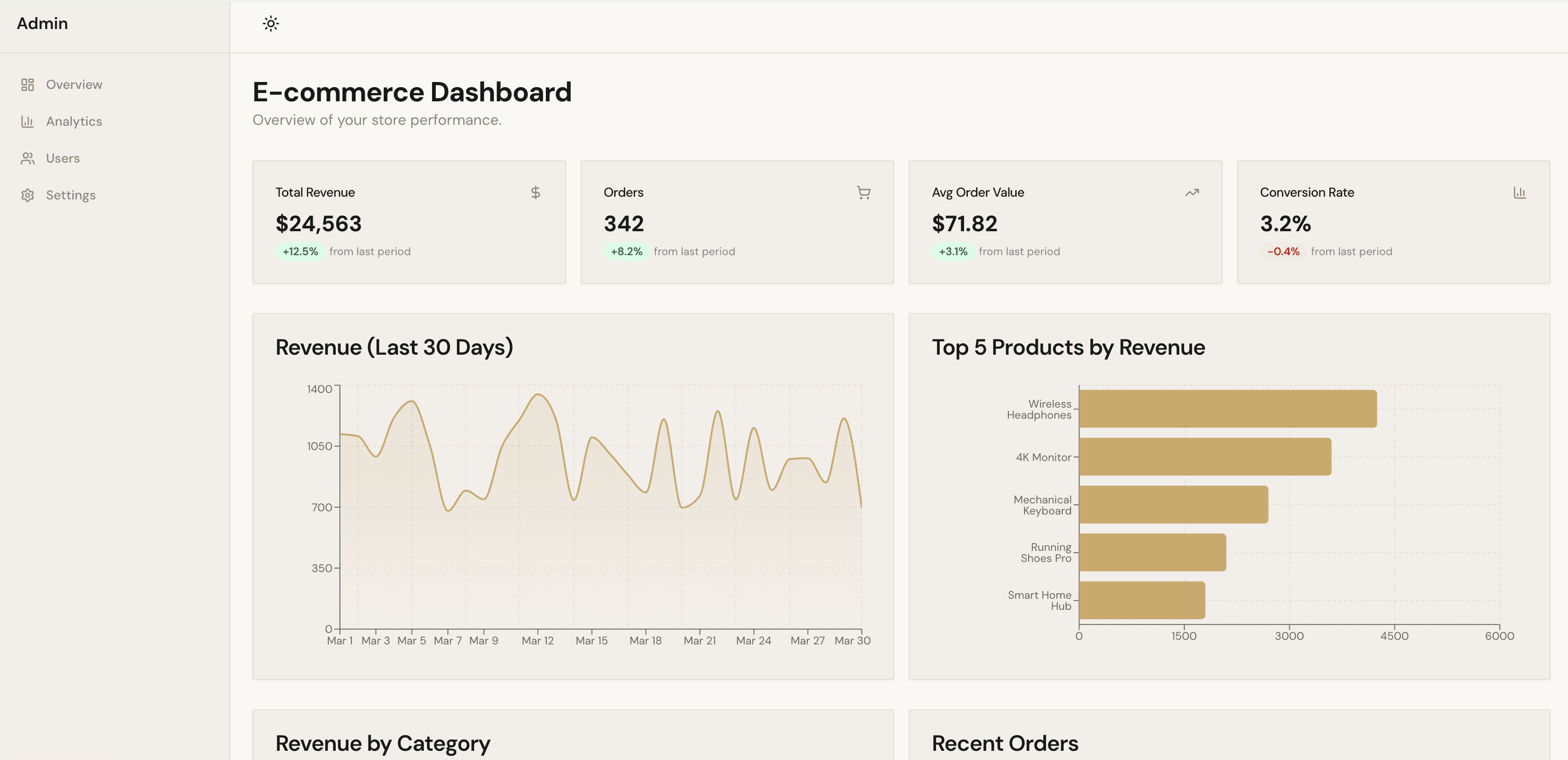The image size is (1568, 760).
Task: Click the Smart Home Hub product label
Action: pos(1039,601)
